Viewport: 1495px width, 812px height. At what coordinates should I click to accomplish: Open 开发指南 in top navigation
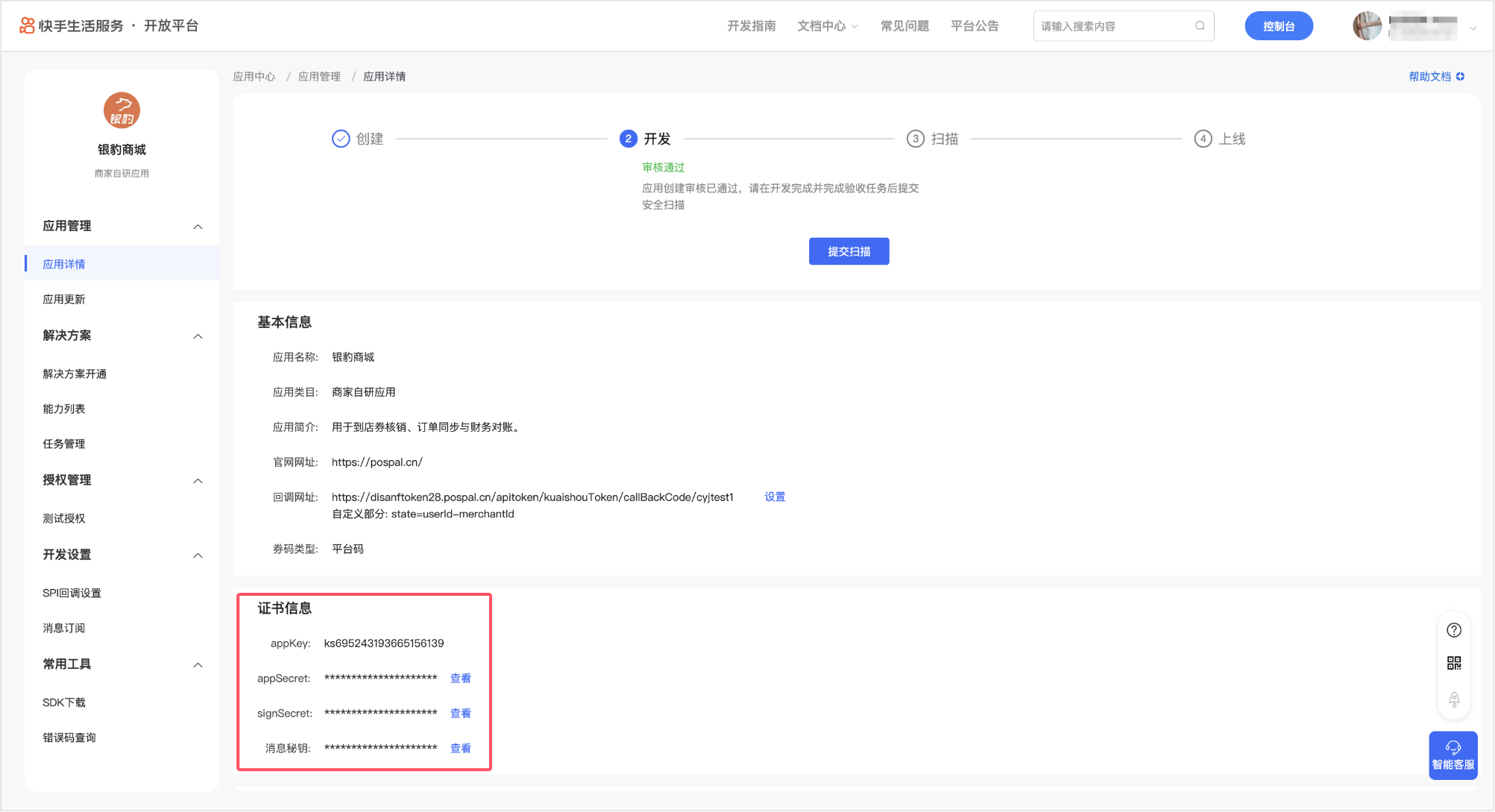tap(751, 26)
